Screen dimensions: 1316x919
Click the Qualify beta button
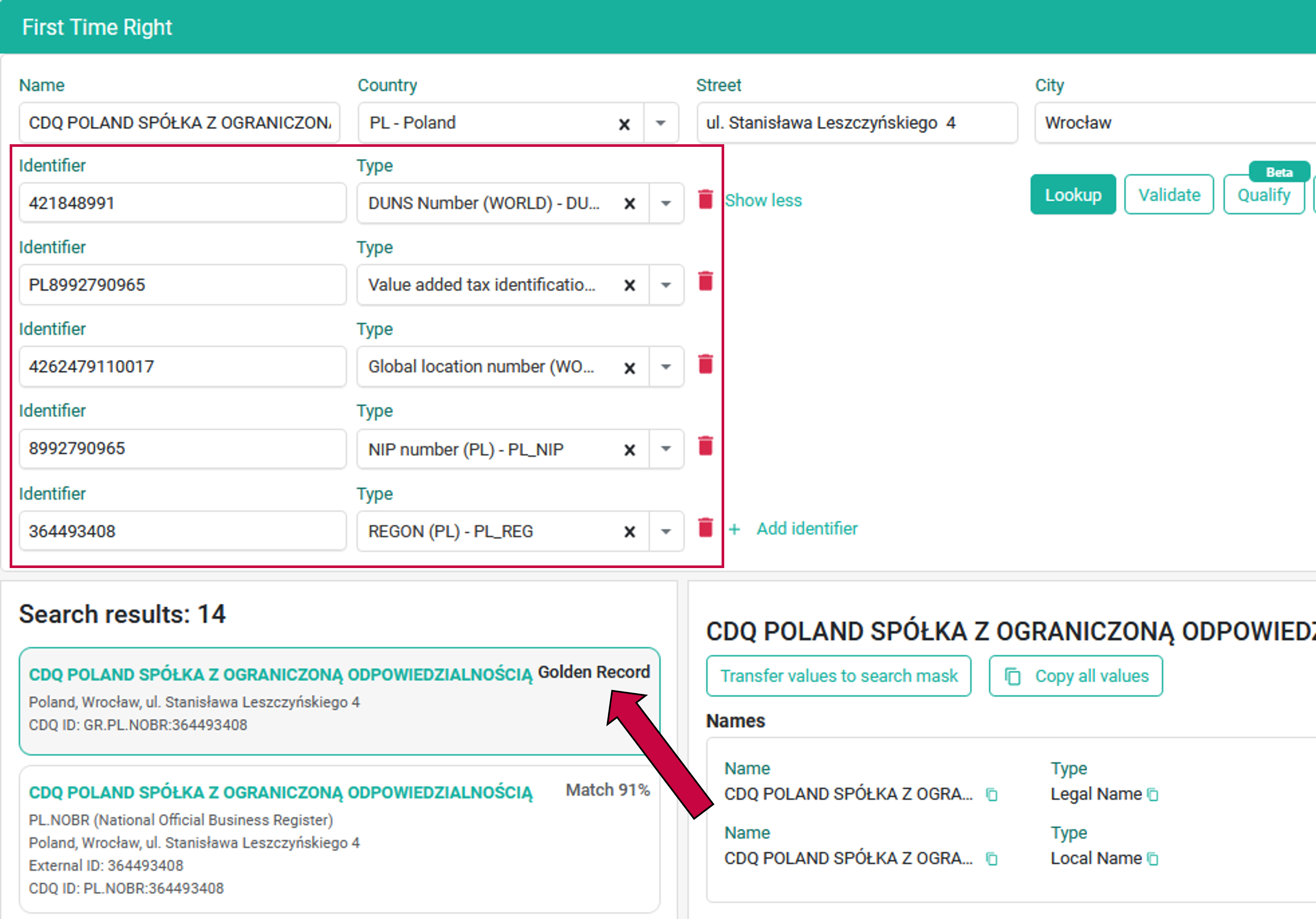(x=1264, y=195)
